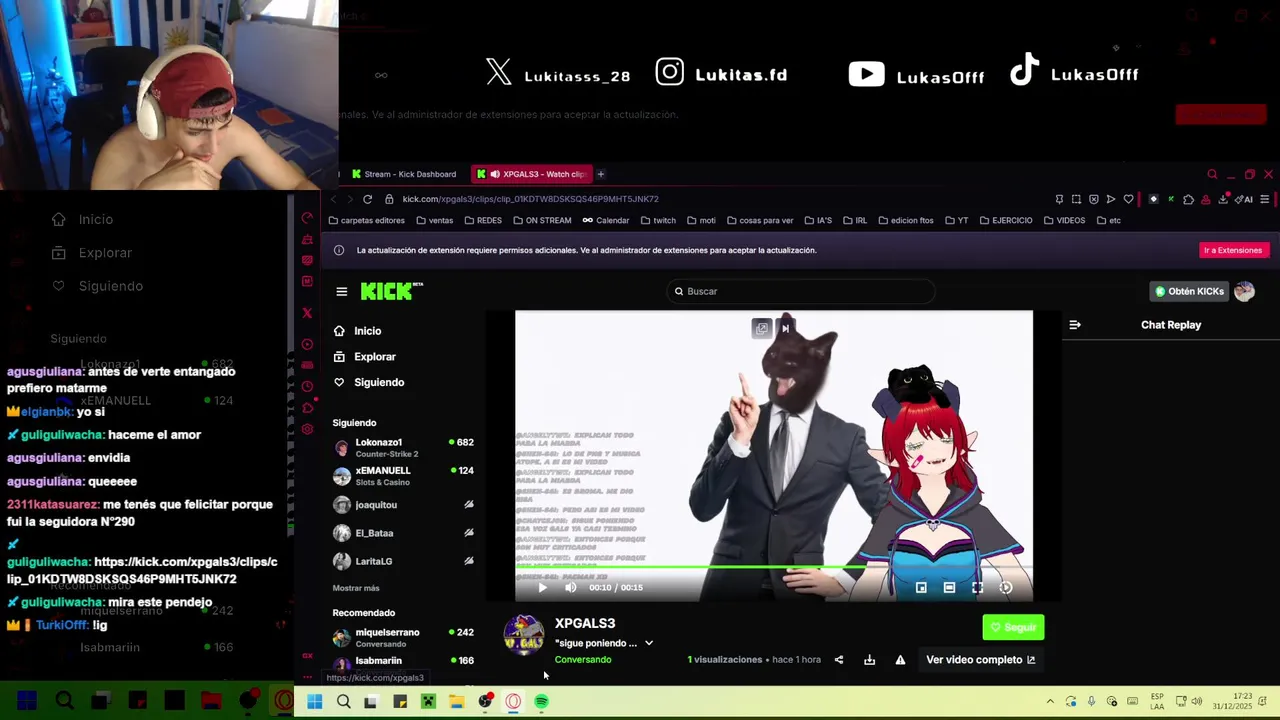Open XPGALS3 channel avatar

523,635
